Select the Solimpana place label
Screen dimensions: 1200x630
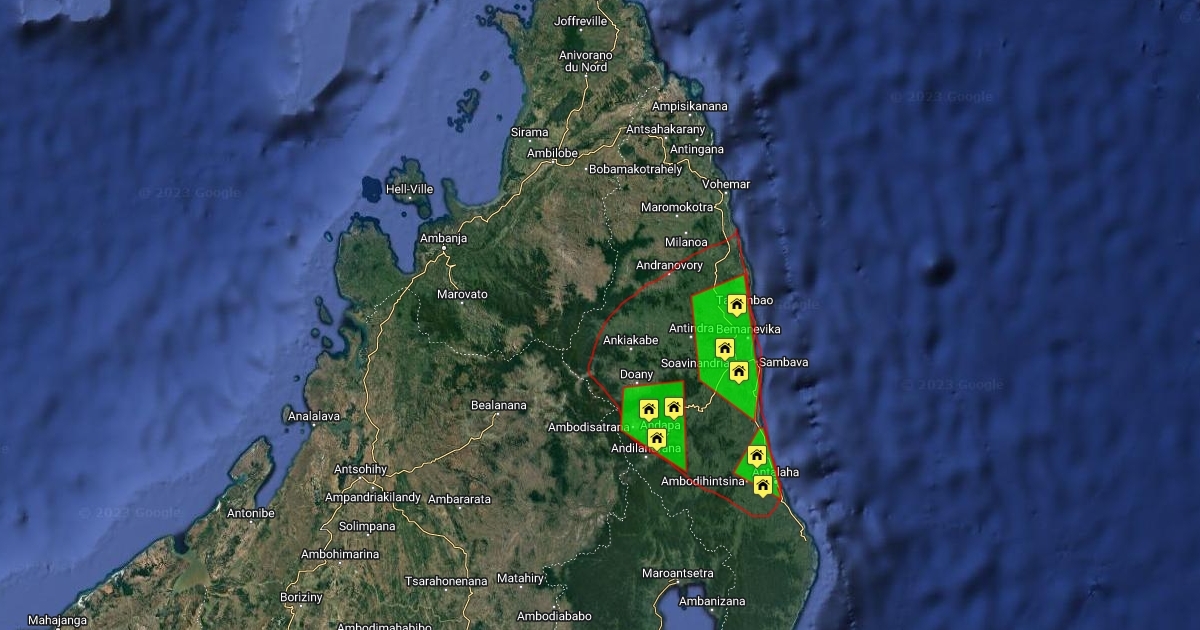(367, 526)
